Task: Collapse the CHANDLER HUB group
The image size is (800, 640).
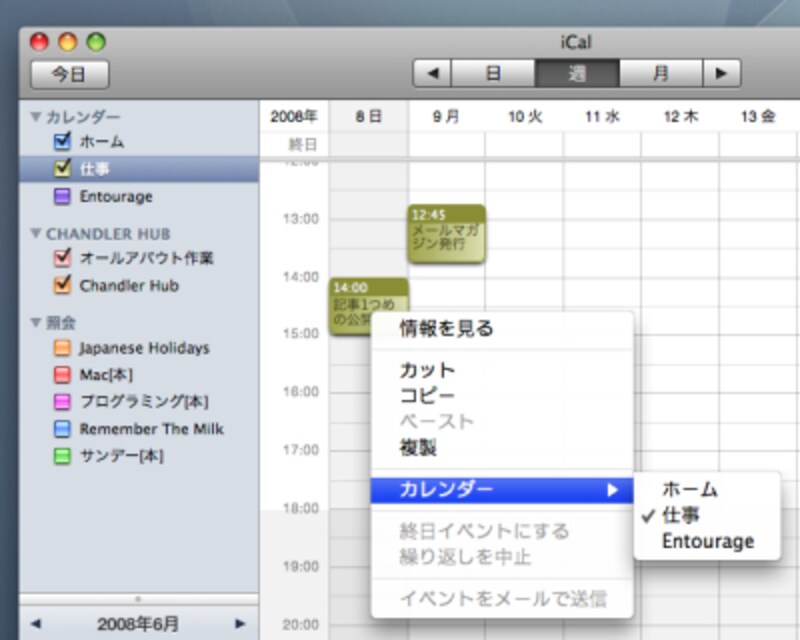Action: 36,235
